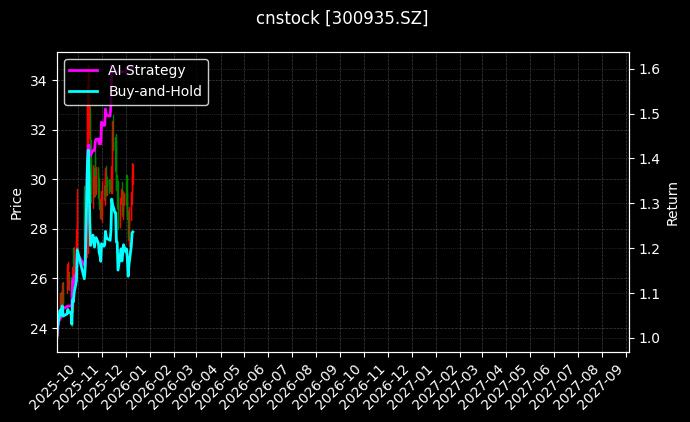The height and width of the screenshot is (422, 690).
Task: Click the 30 price tick label
Action: coord(41,180)
